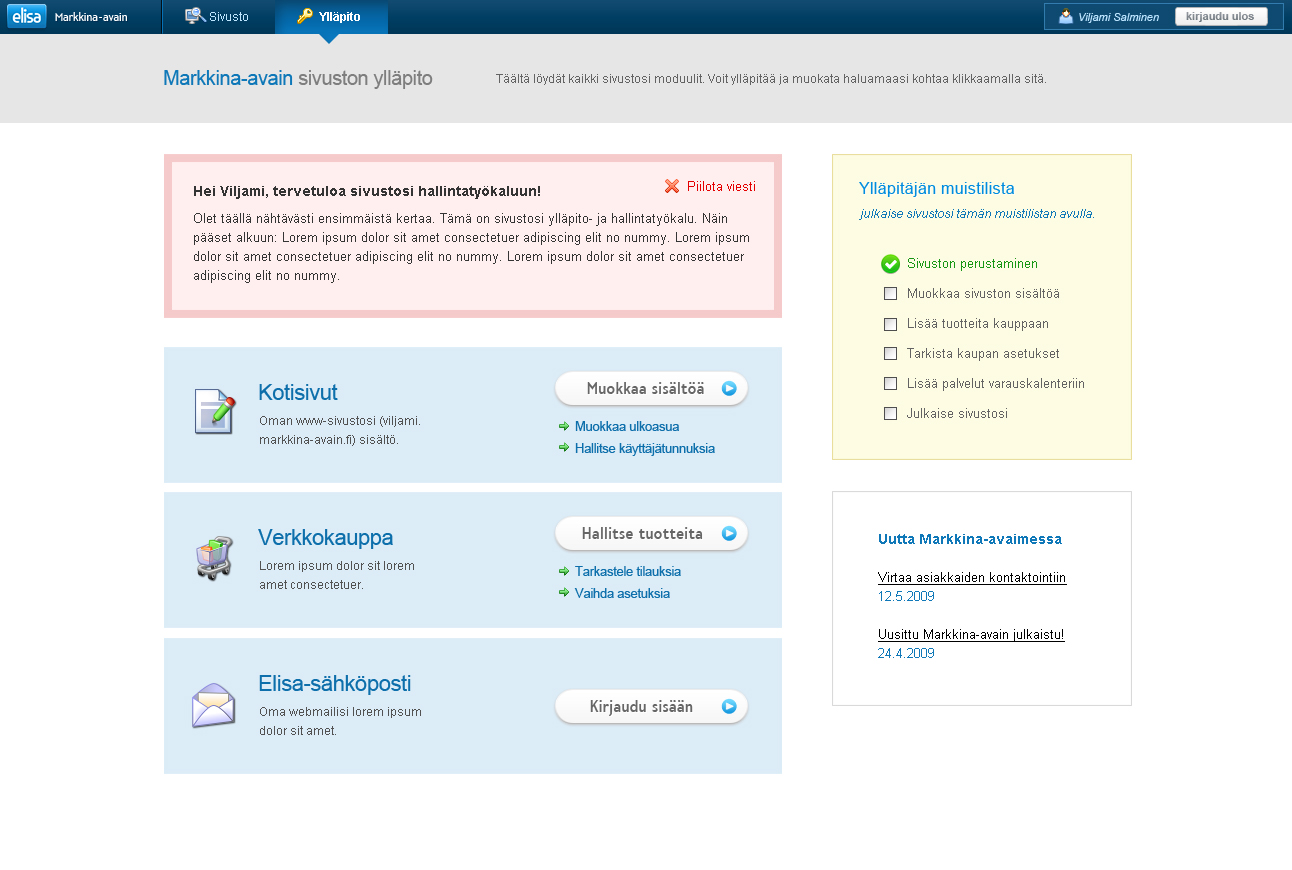
Task: Click the Kotisivut heading
Action: (x=298, y=392)
